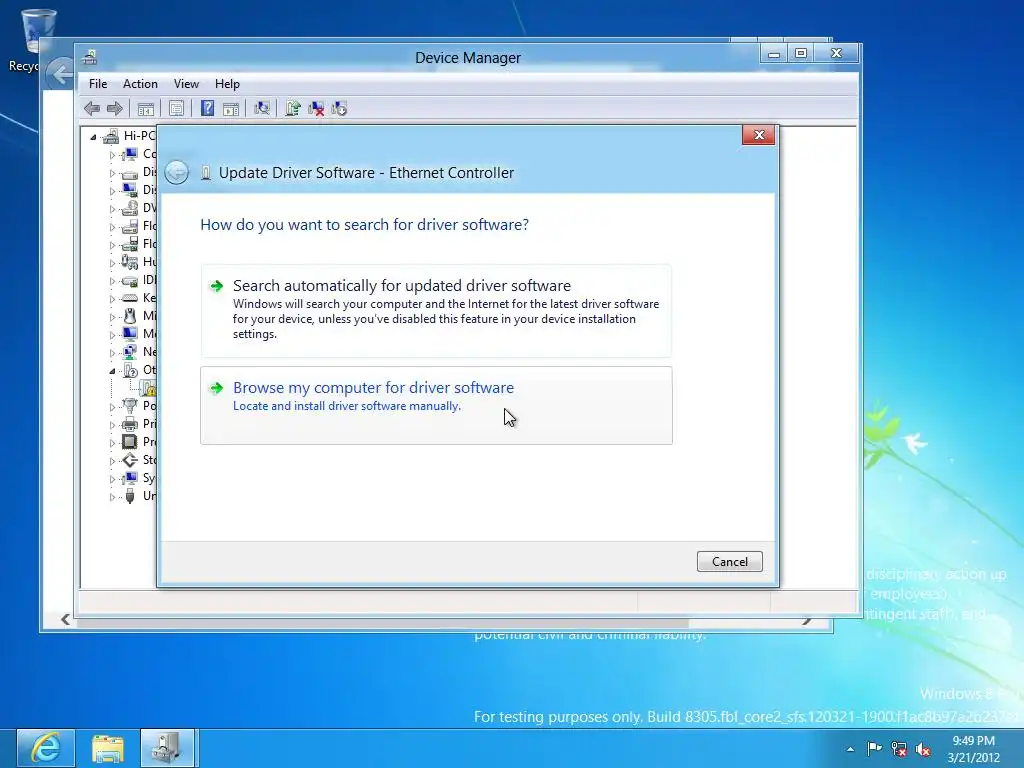1024x768 pixels.
Task: Click Update Driver Software toolbar icon
Action: coord(293,108)
